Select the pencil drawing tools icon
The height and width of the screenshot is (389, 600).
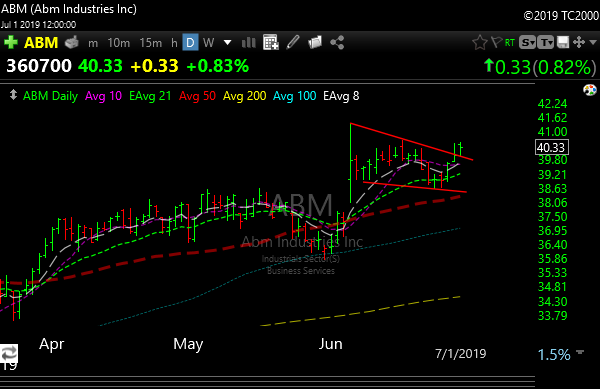click(x=293, y=42)
